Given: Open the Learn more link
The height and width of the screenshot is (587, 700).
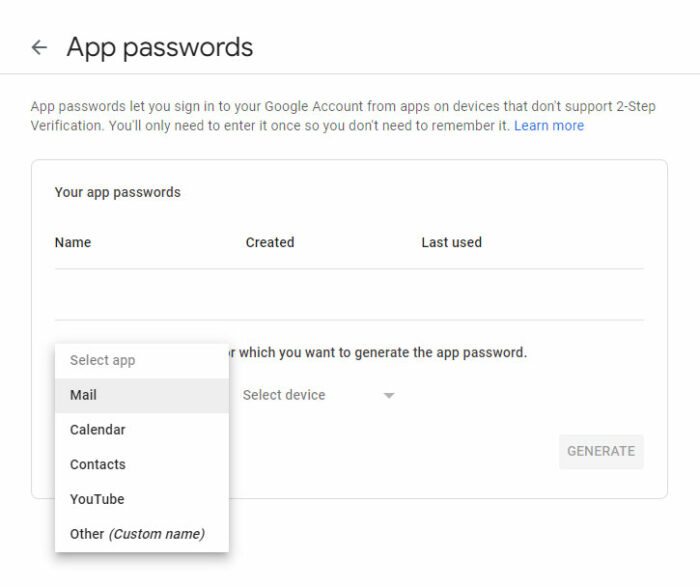Looking at the screenshot, I should click(x=549, y=125).
